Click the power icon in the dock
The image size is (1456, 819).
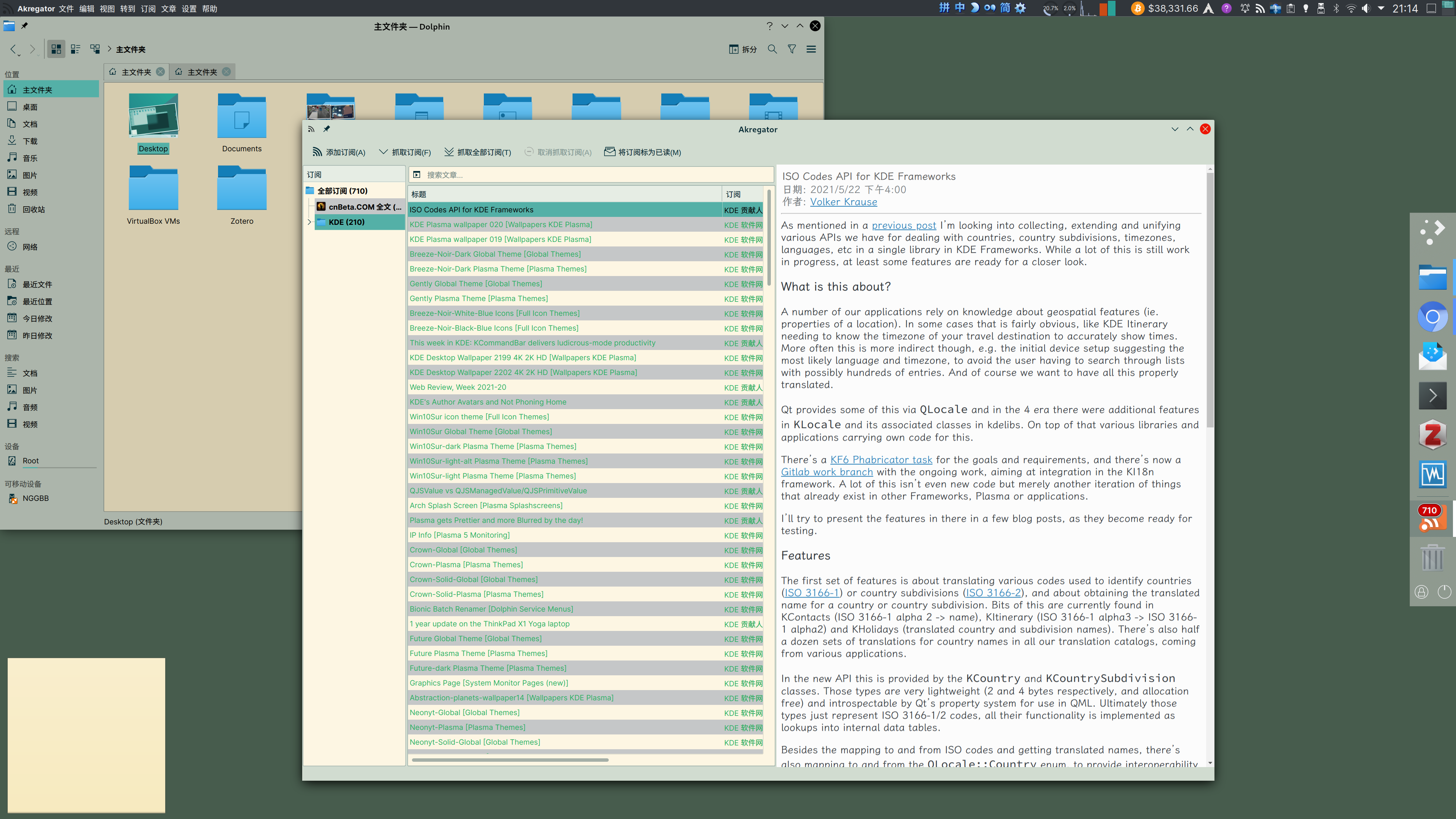pyautogui.click(x=1444, y=592)
